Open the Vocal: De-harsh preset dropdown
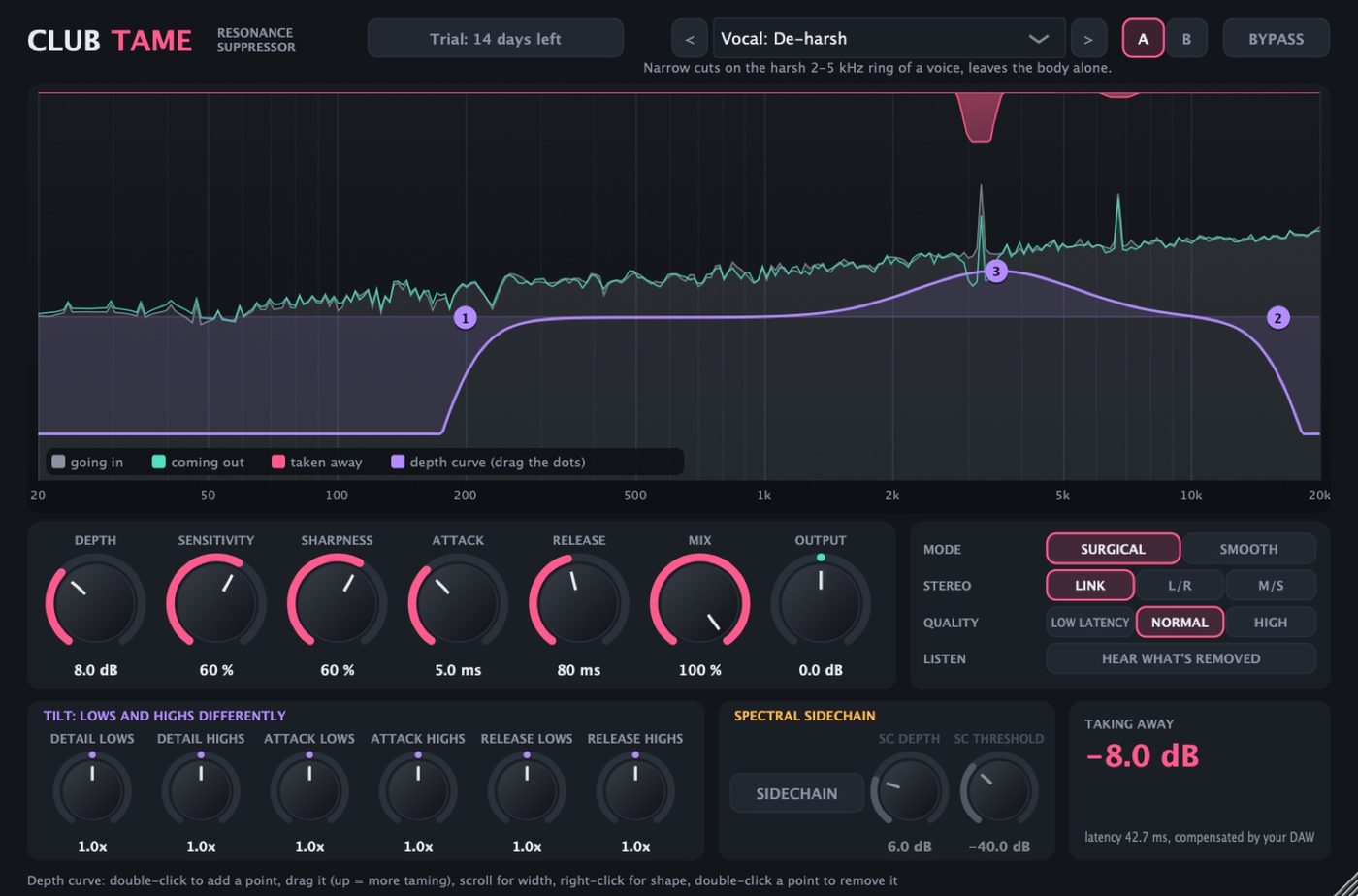This screenshot has height=896, width=1358. (889, 39)
